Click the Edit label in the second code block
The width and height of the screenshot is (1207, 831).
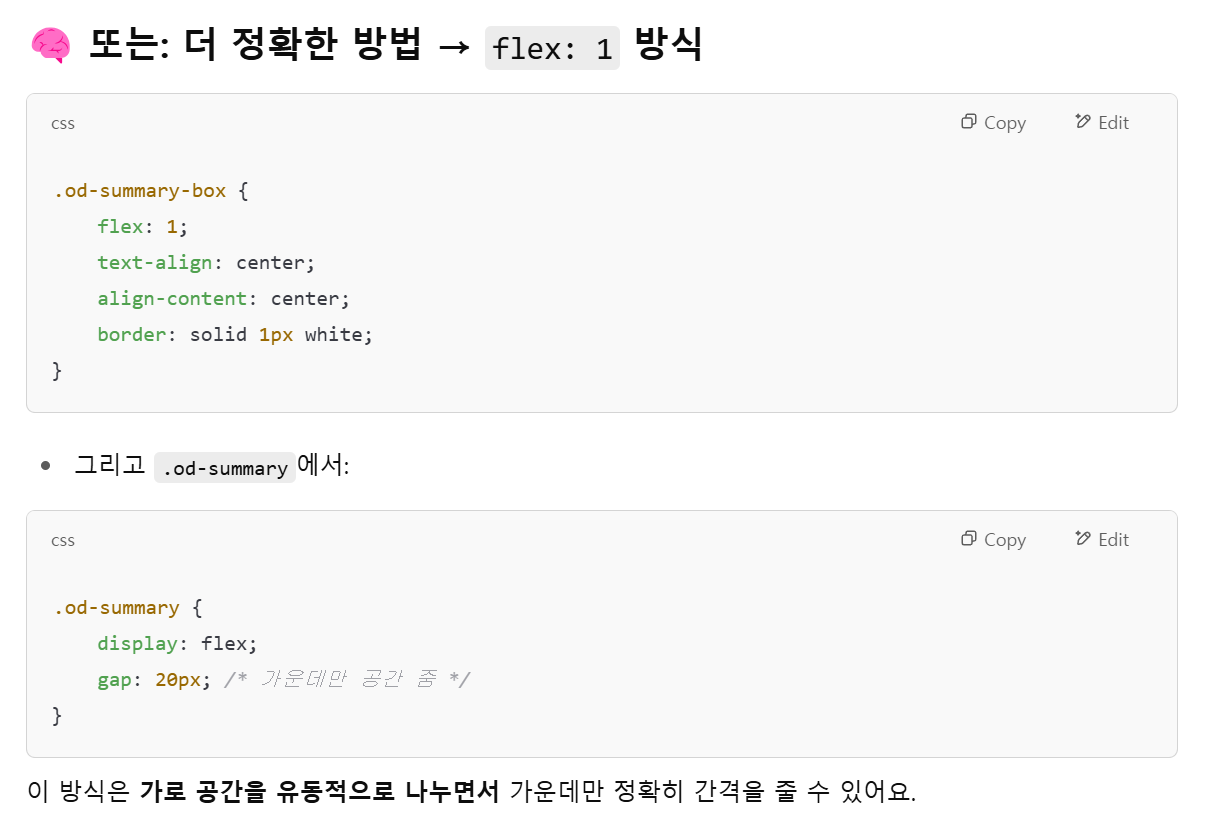(x=1113, y=540)
